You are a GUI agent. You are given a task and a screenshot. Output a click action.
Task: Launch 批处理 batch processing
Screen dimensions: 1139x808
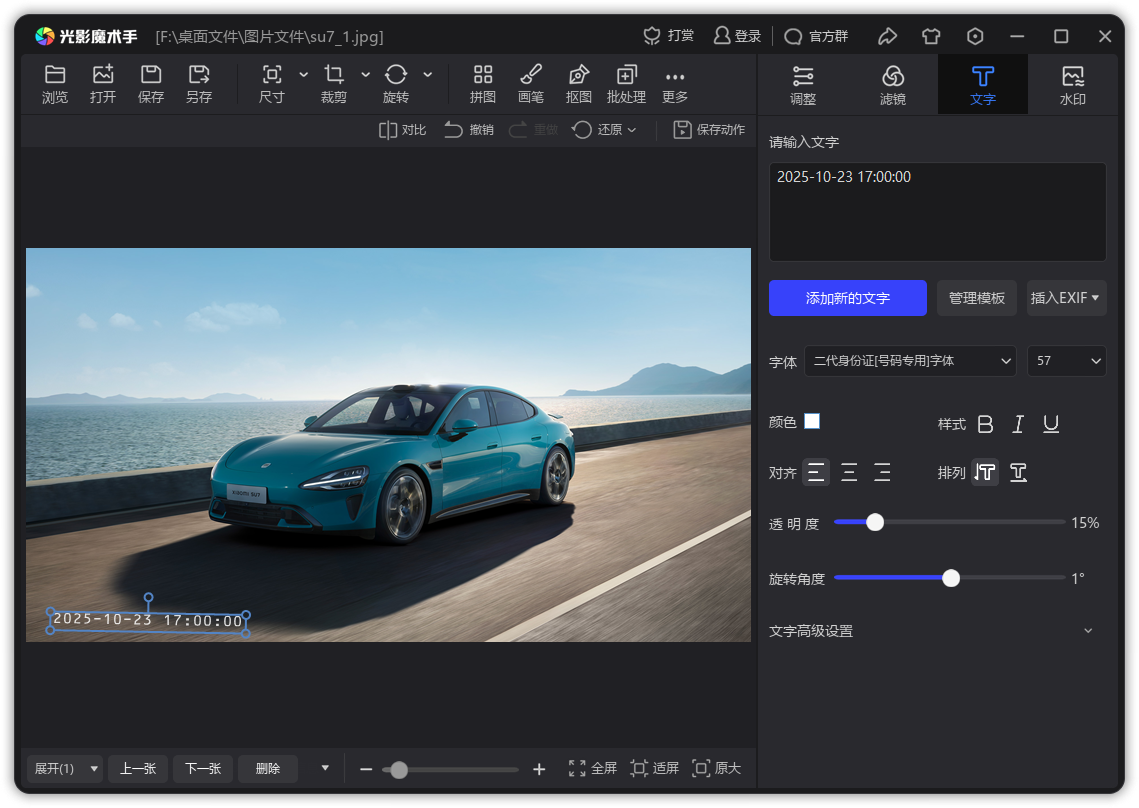[626, 84]
